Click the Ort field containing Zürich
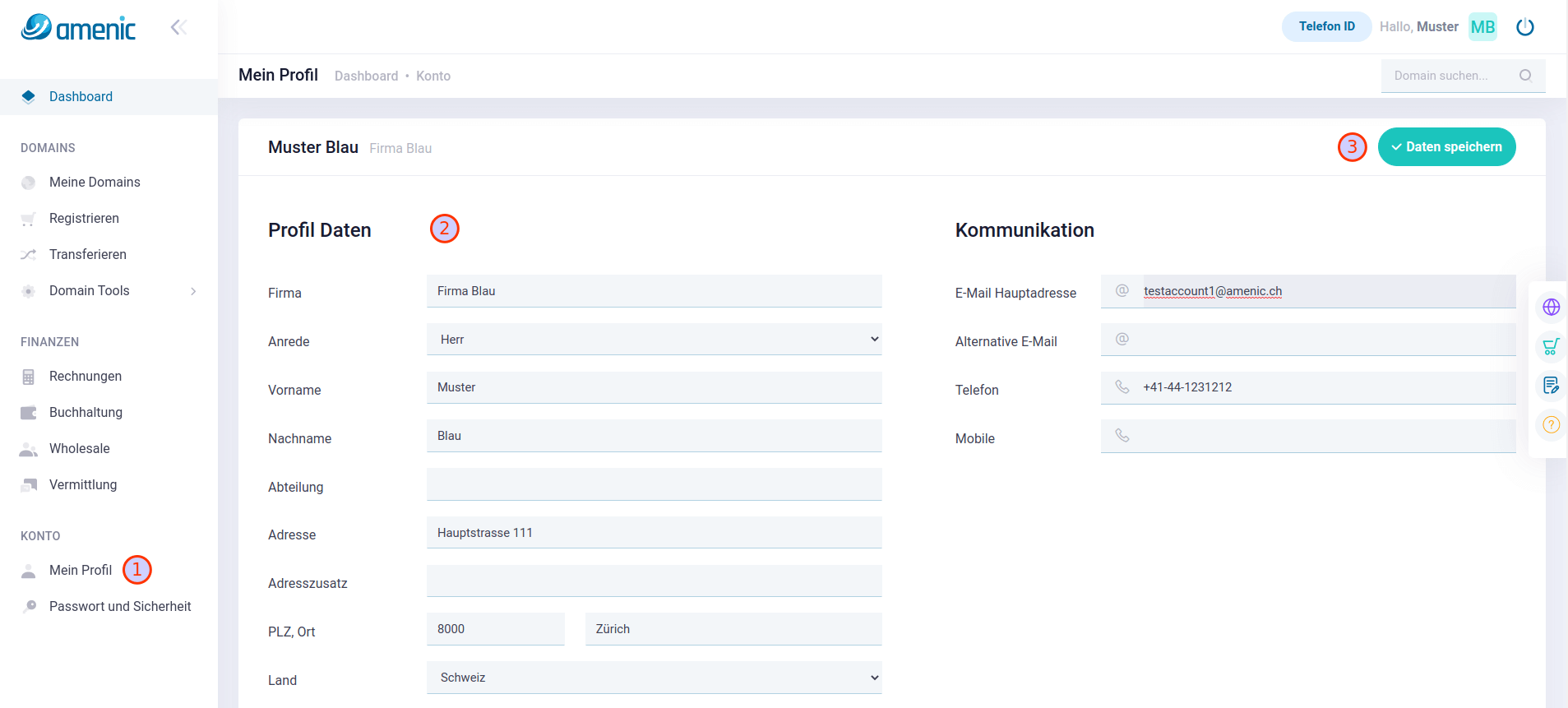 pyautogui.click(x=733, y=629)
